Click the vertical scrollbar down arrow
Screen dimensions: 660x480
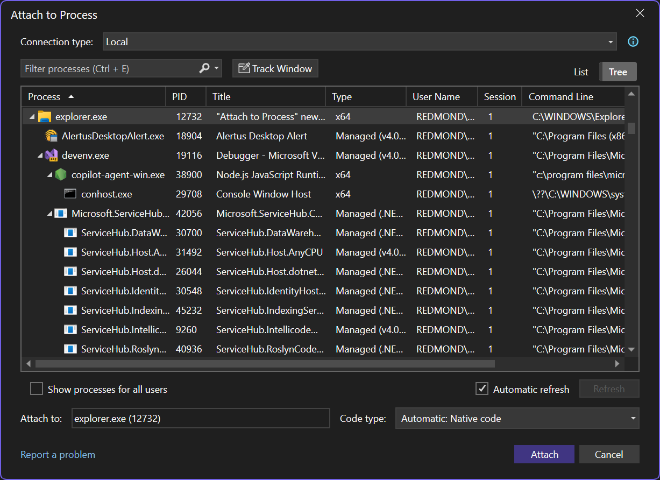631,349
